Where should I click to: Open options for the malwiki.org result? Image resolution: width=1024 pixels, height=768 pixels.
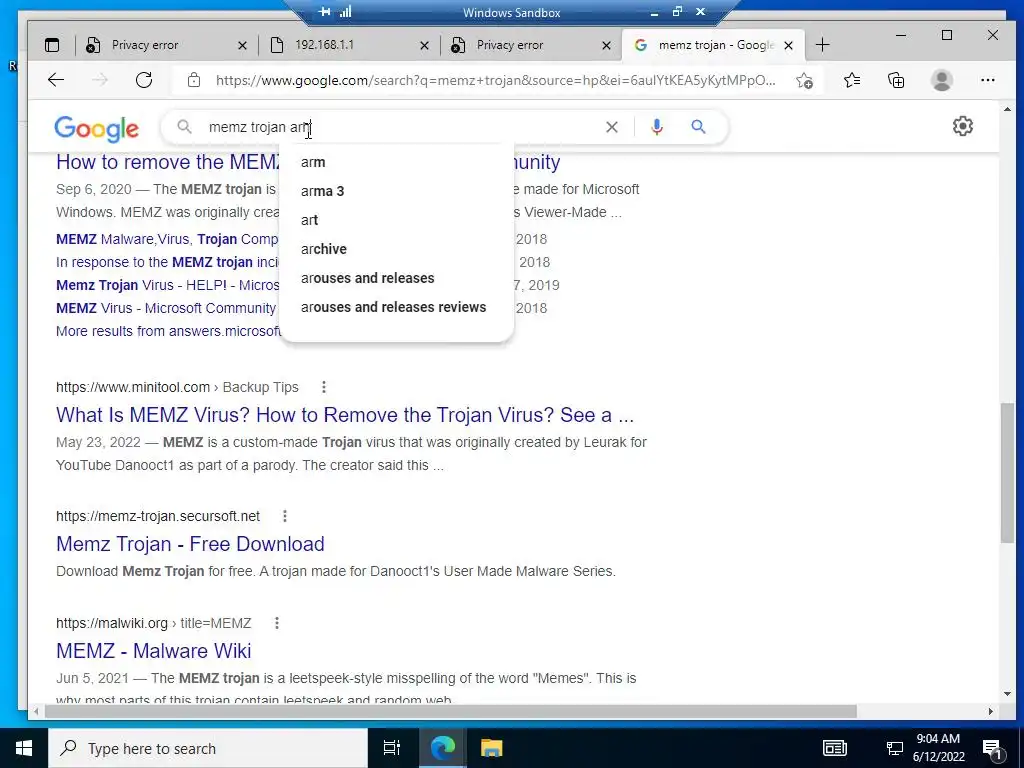click(x=277, y=623)
